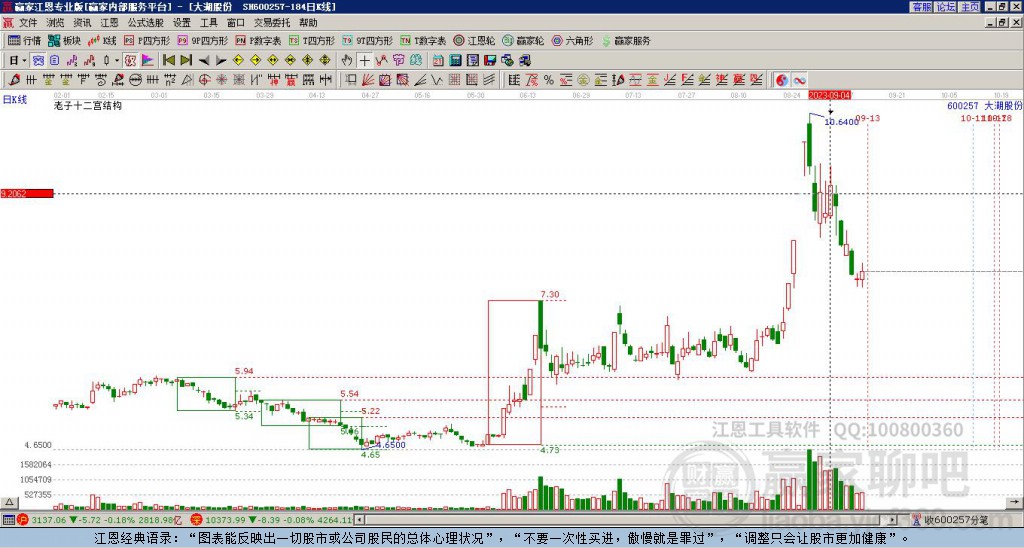
Task: Open the 赢家轮 wheel tool
Action: [x=523, y=40]
